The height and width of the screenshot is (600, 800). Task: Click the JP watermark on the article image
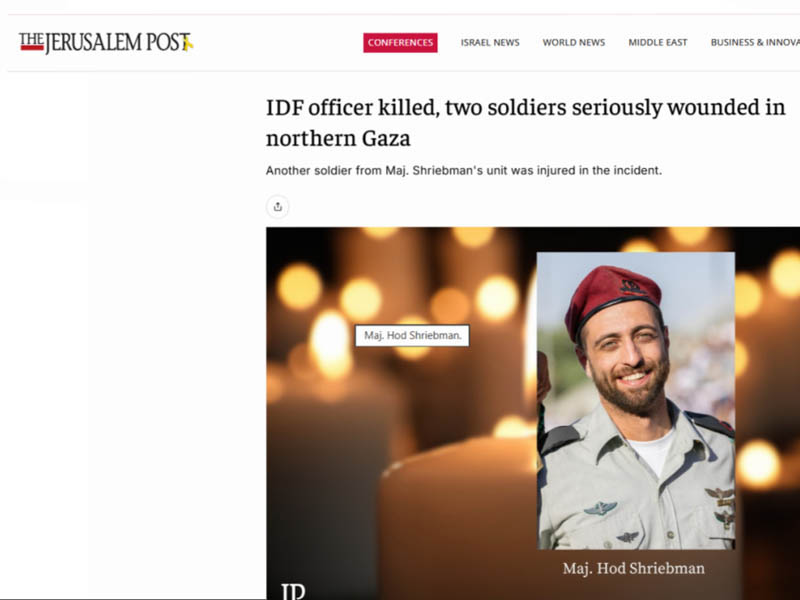[293, 591]
